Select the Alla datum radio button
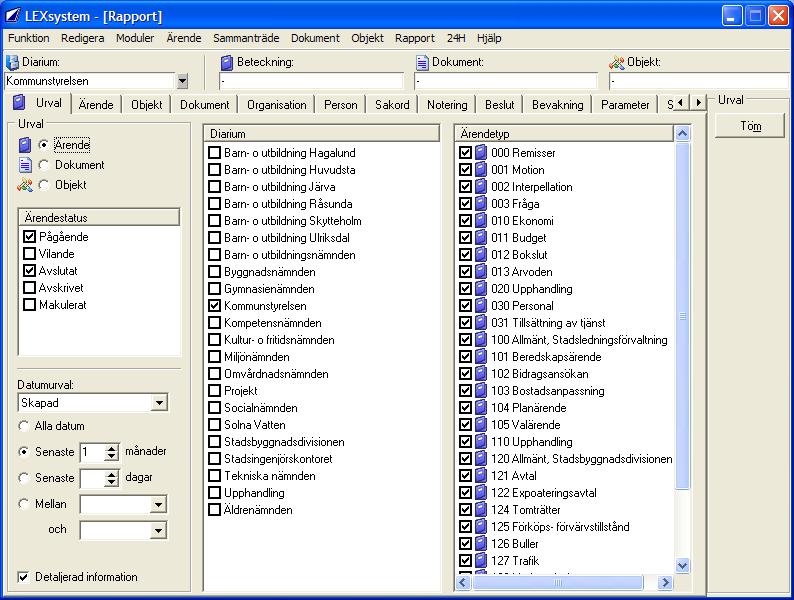 click(23, 426)
